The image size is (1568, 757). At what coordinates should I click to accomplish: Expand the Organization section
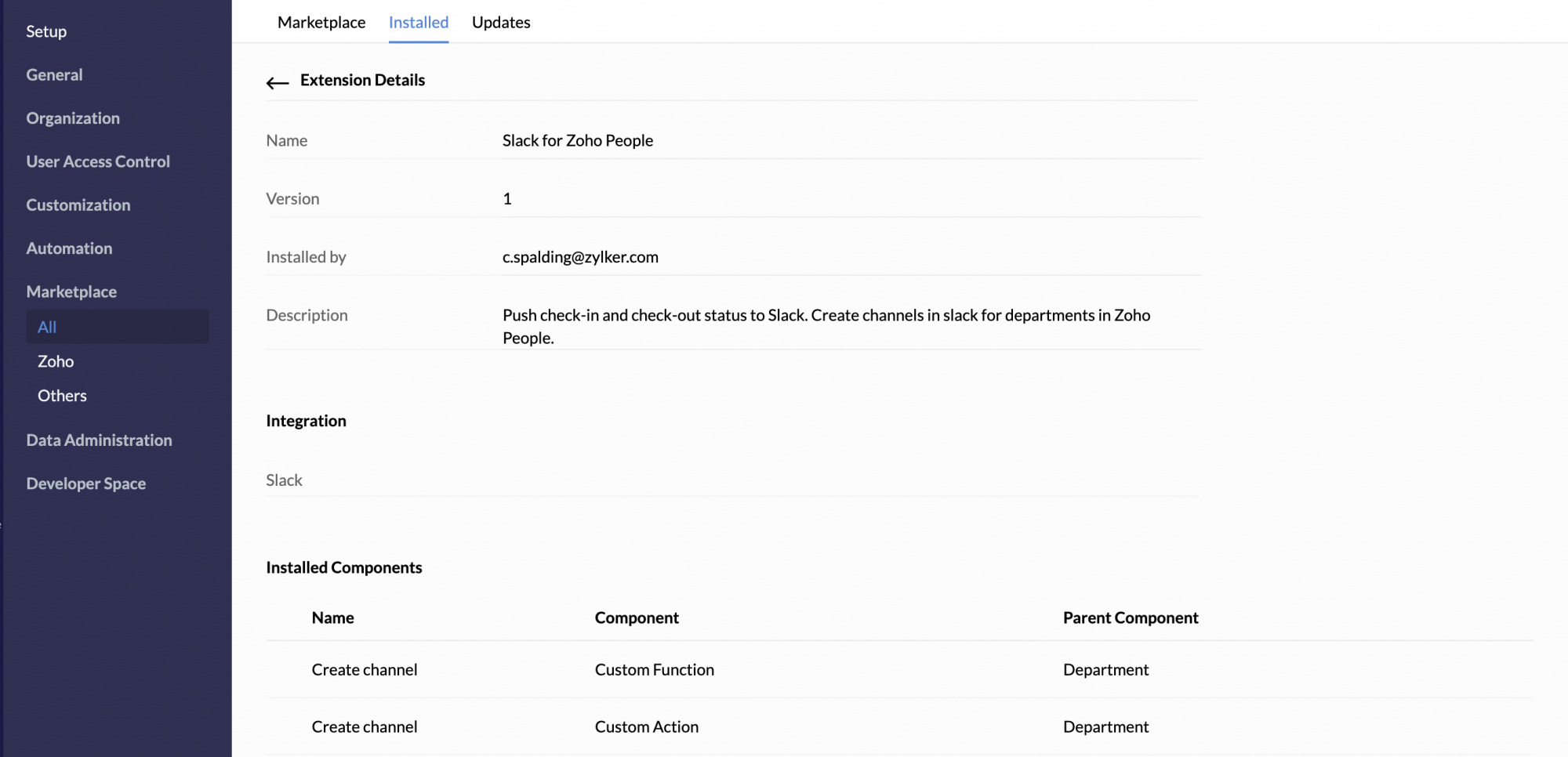[x=73, y=118]
